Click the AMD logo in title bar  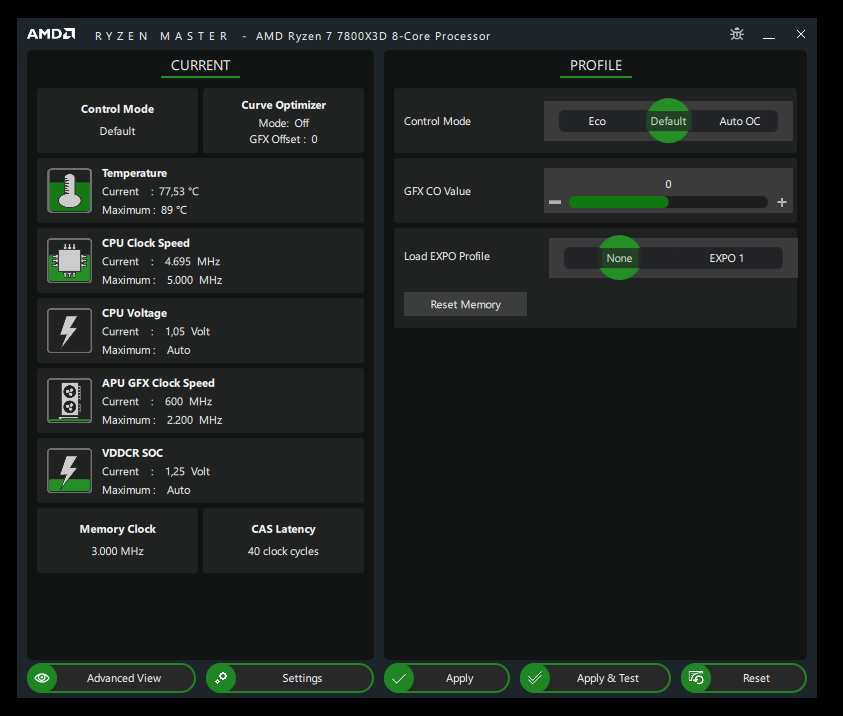(x=51, y=35)
